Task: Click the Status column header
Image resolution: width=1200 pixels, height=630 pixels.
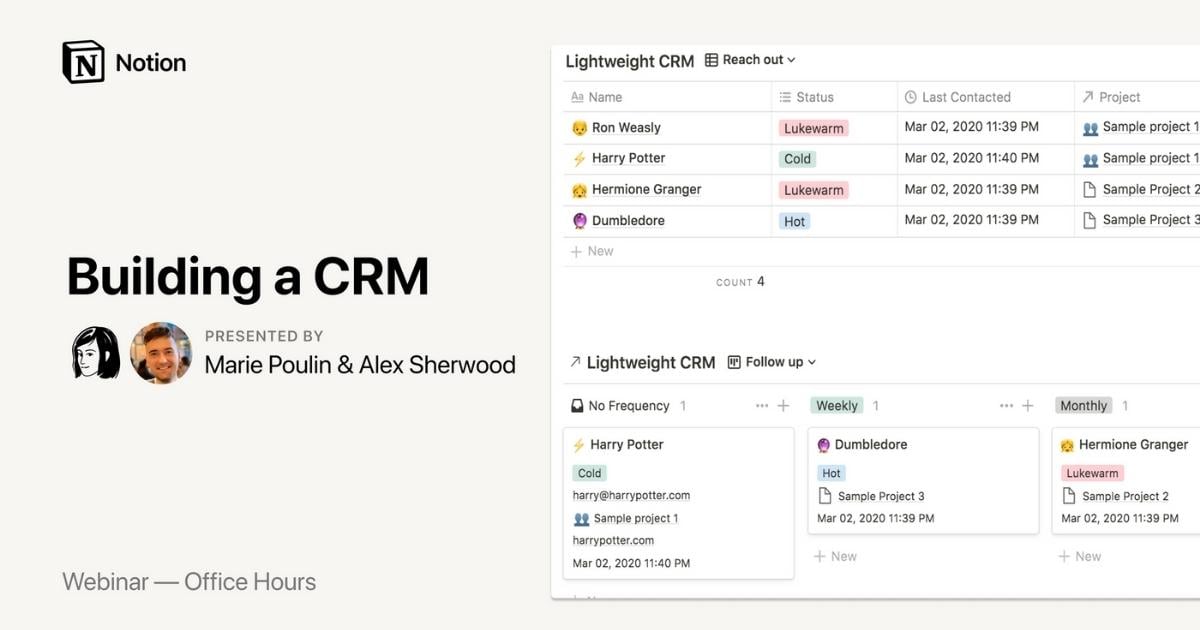Action: 814,97
